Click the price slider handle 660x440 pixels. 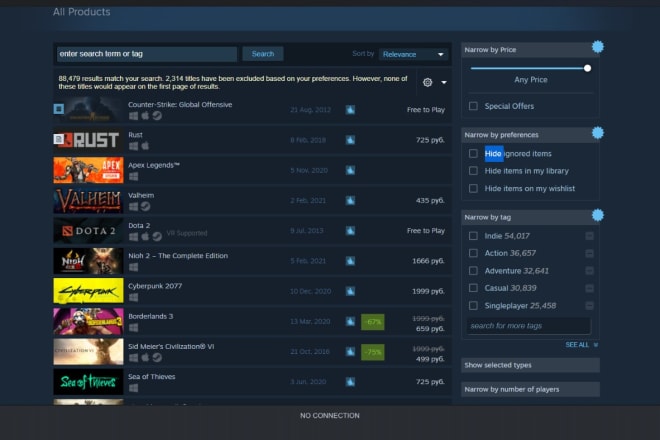coord(587,68)
